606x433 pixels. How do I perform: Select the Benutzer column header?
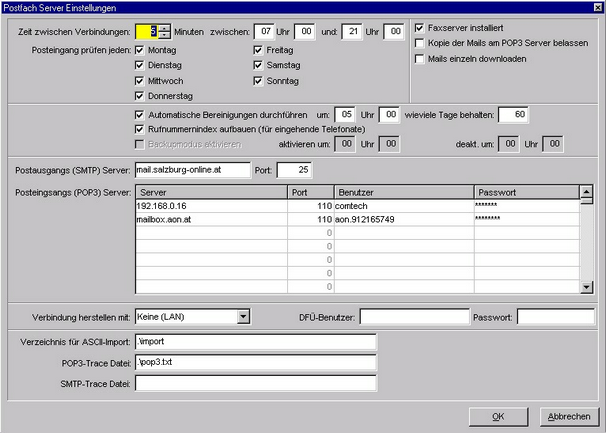pos(404,193)
